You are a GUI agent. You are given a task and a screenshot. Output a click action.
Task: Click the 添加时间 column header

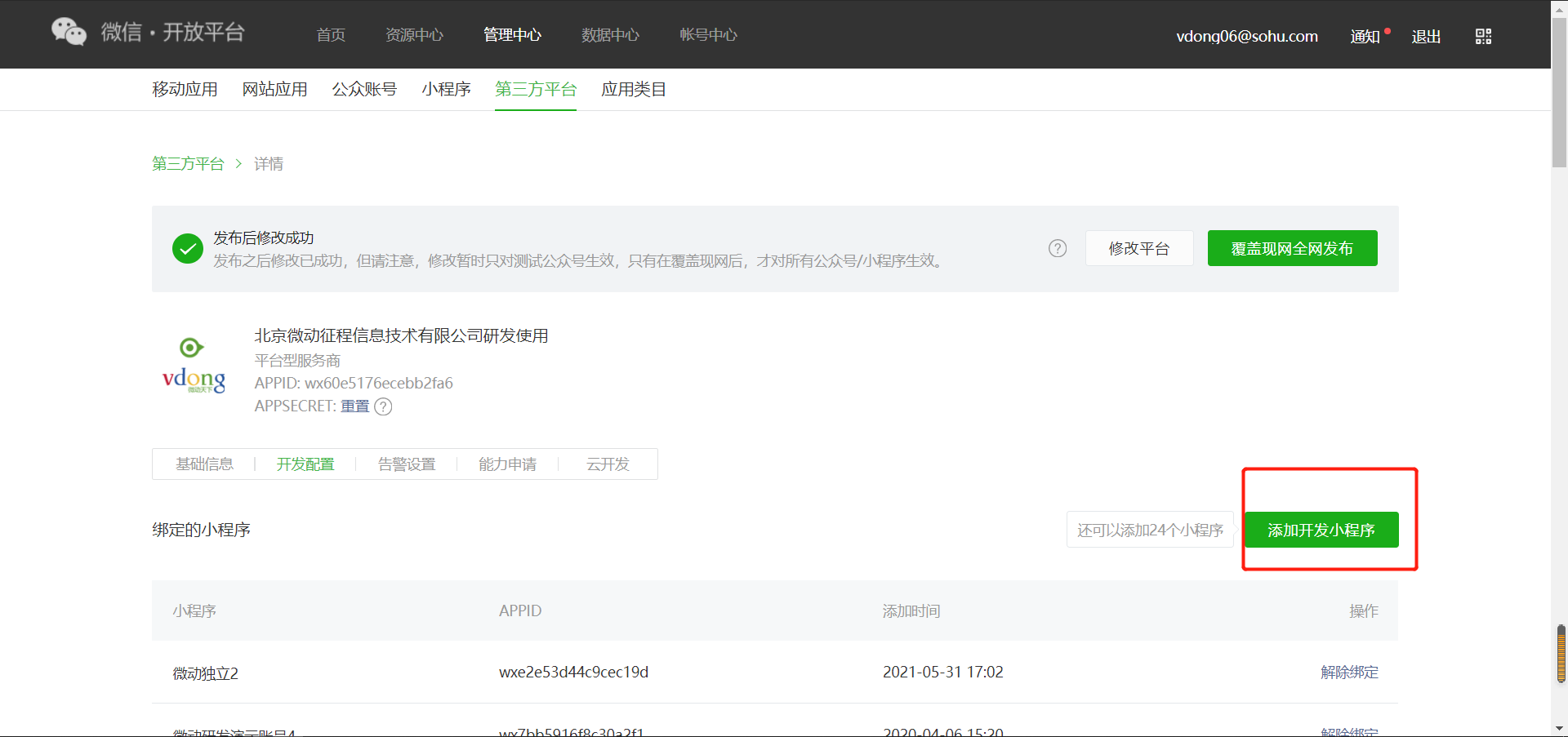911,610
